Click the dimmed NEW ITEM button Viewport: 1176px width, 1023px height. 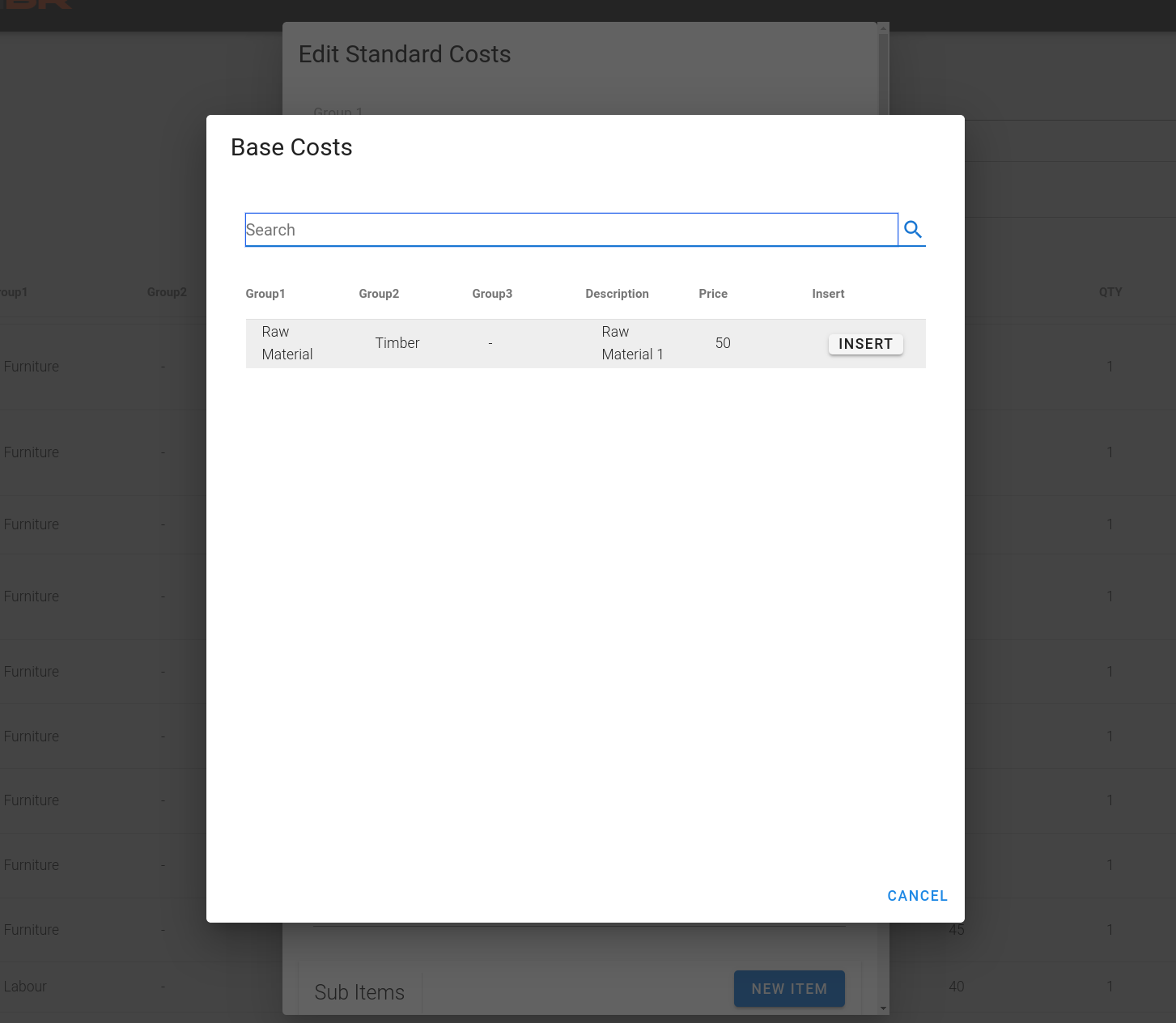click(x=789, y=988)
